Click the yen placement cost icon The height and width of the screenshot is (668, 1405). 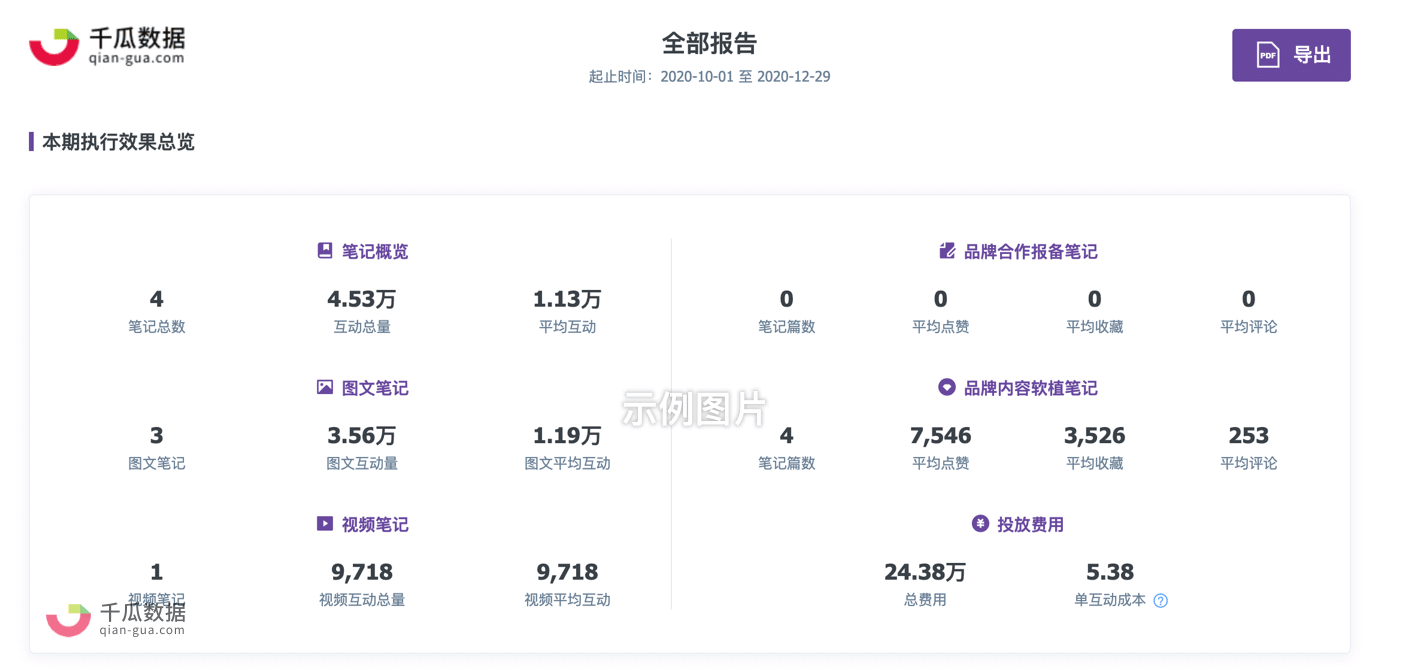pyautogui.click(x=980, y=524)
